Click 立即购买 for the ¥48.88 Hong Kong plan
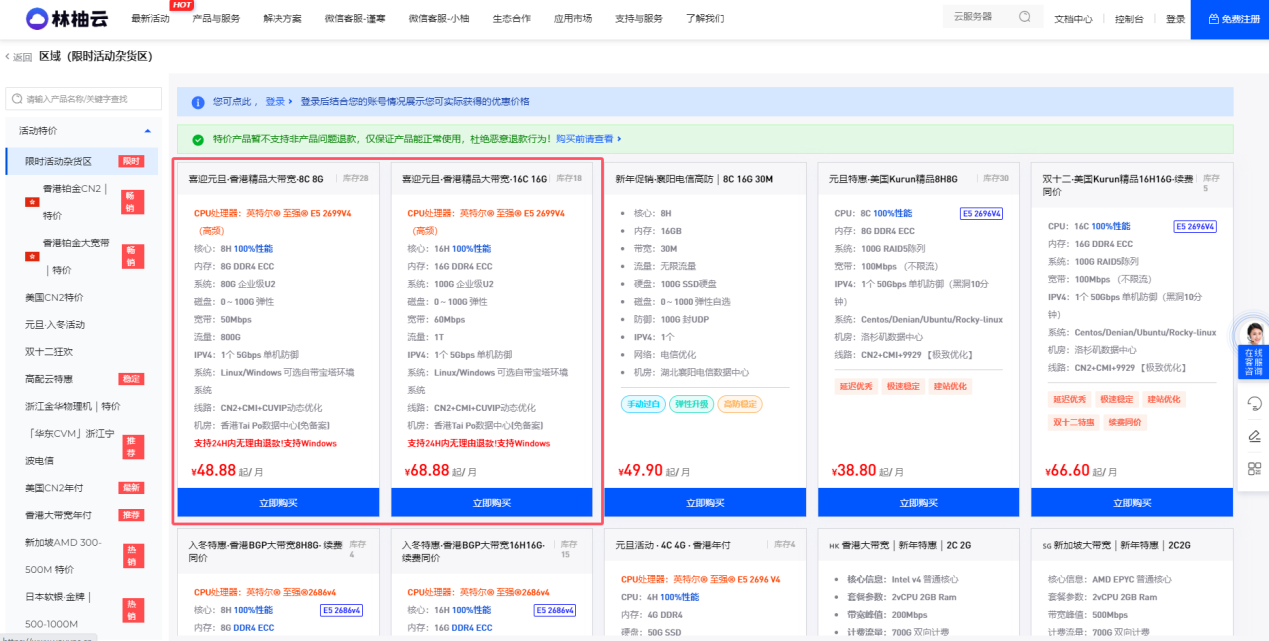The height and width of the screenshot is (641, 1269). click(278, 503)
